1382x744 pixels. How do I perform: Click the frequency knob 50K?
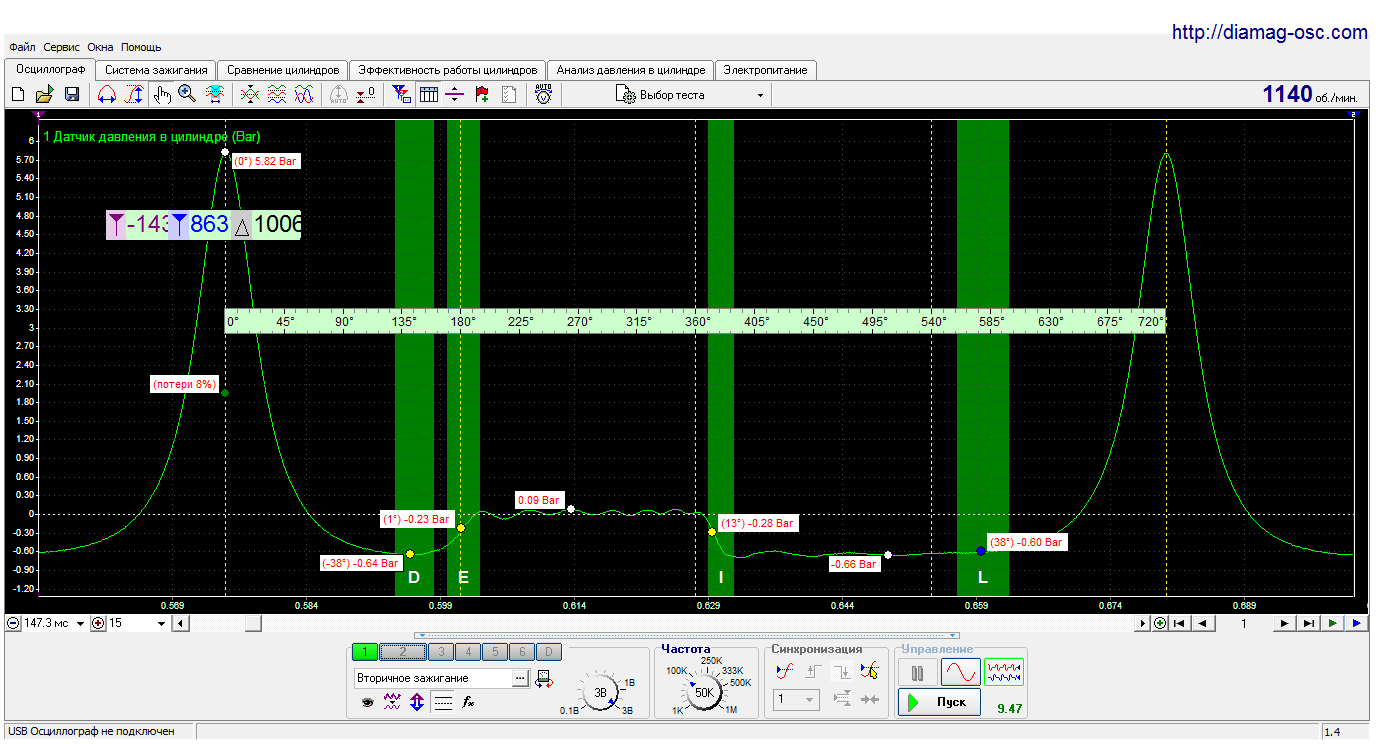704,692
